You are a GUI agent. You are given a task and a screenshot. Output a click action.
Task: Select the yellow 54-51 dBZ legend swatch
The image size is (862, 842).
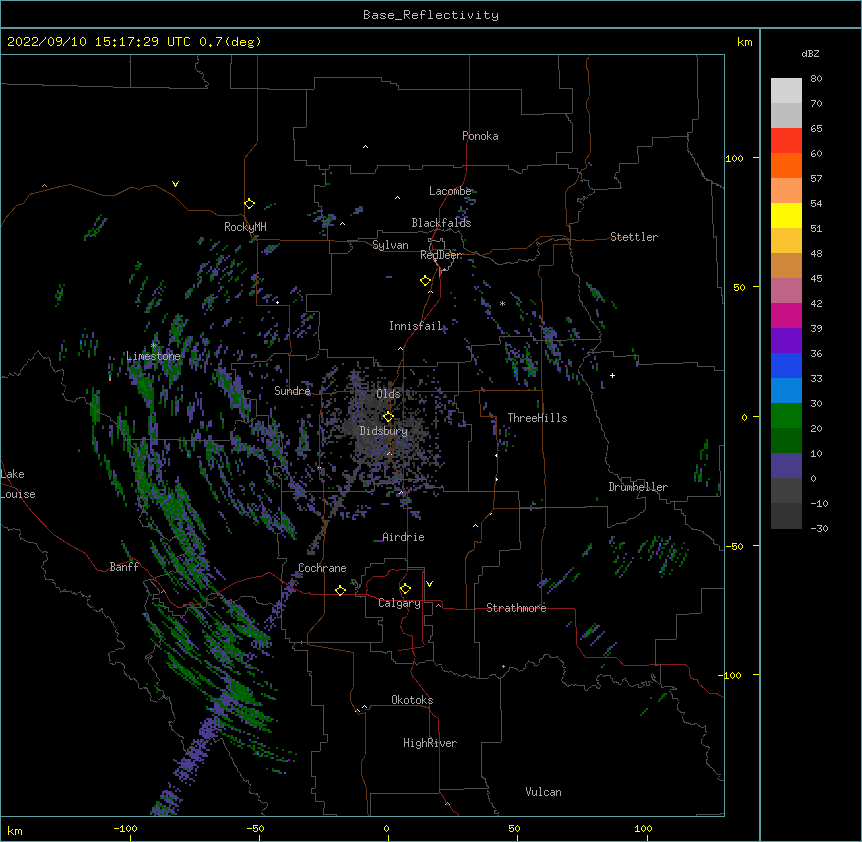click(x=786, y=215)
